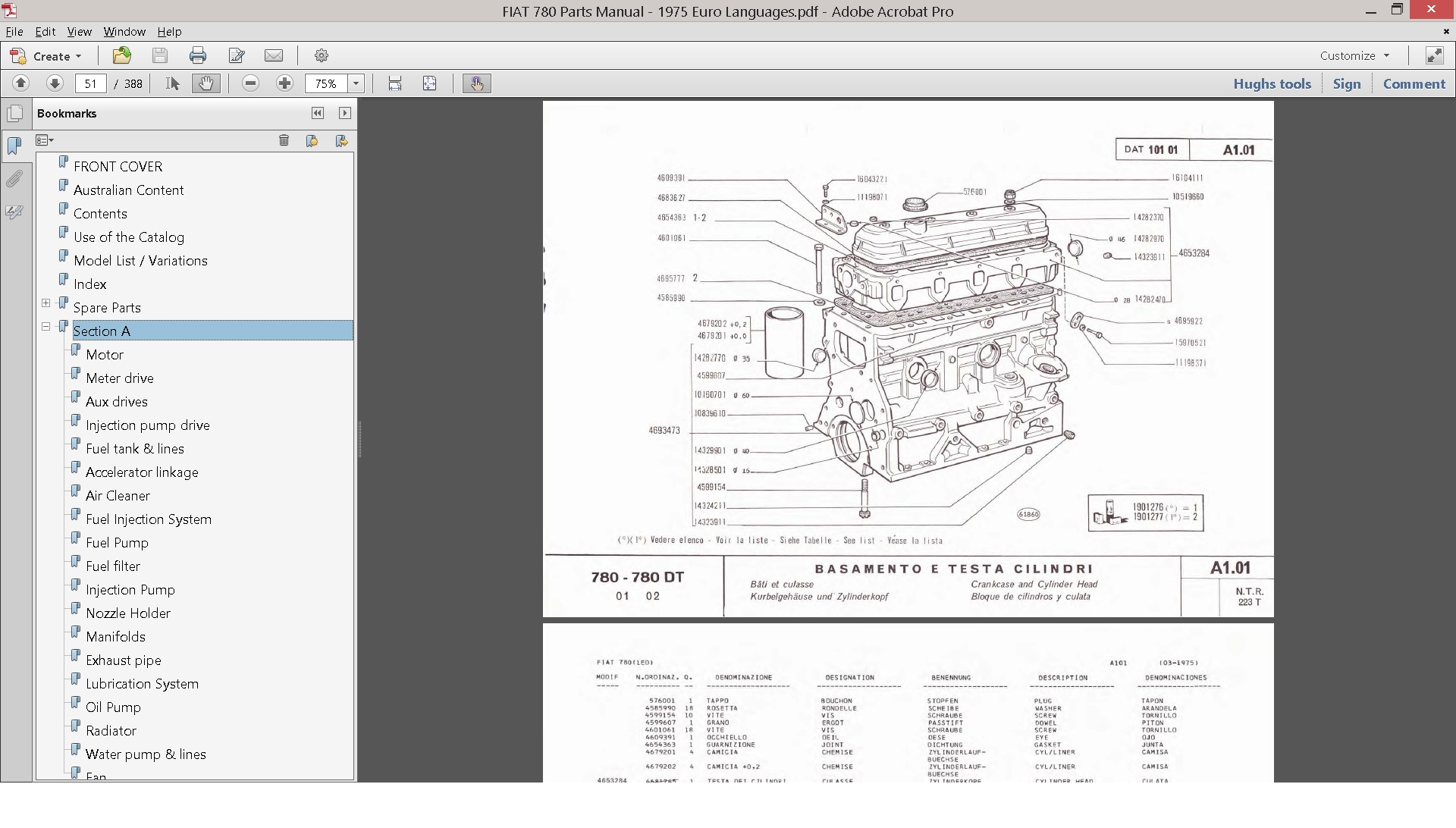Open the Index bookmark
Screen dimensions: 1456x828
pyautogui.click(x=89, y=284)
